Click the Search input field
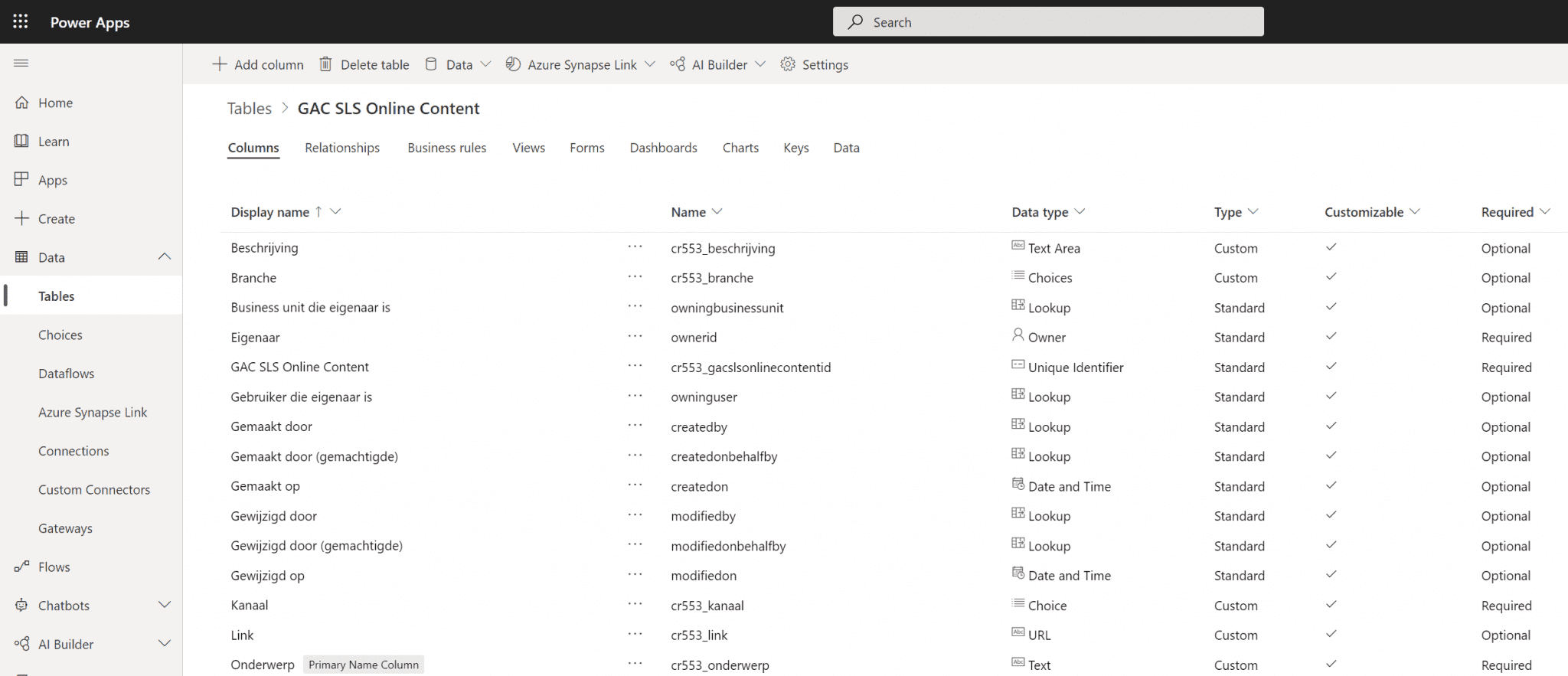 coord(1048,21)
